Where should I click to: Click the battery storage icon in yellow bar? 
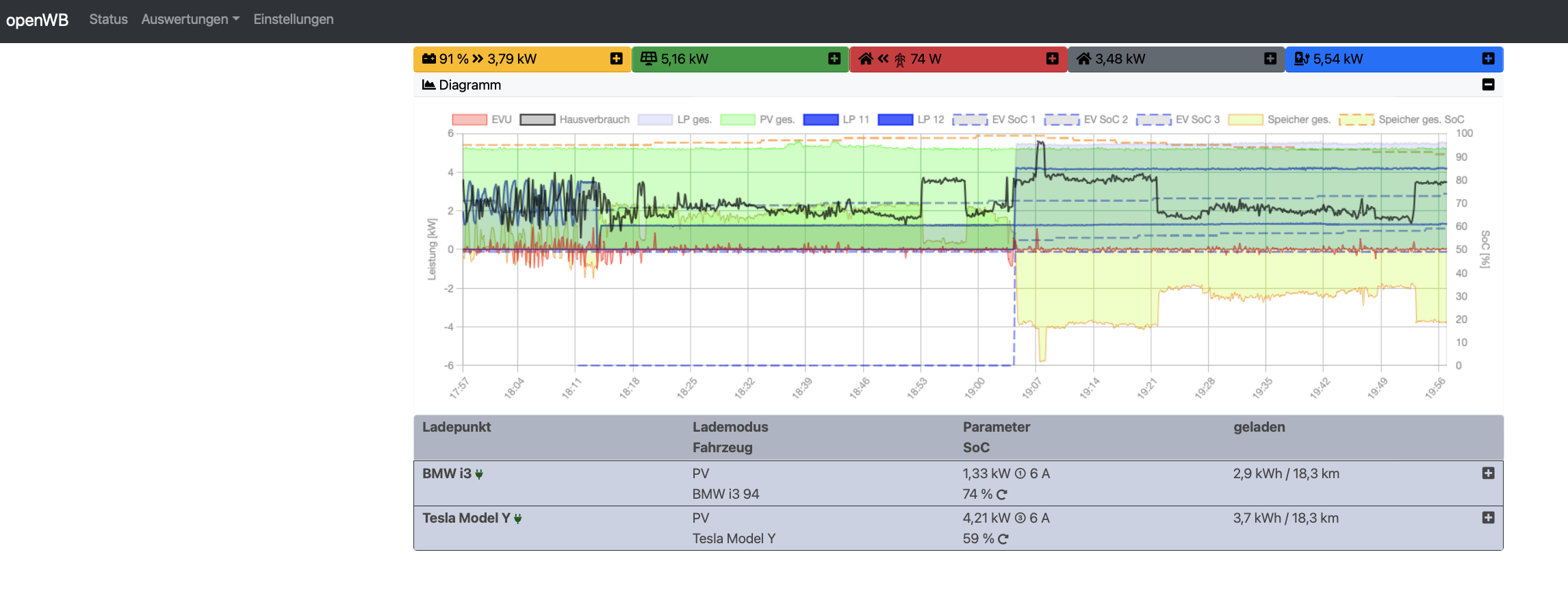tap(429, 59)
